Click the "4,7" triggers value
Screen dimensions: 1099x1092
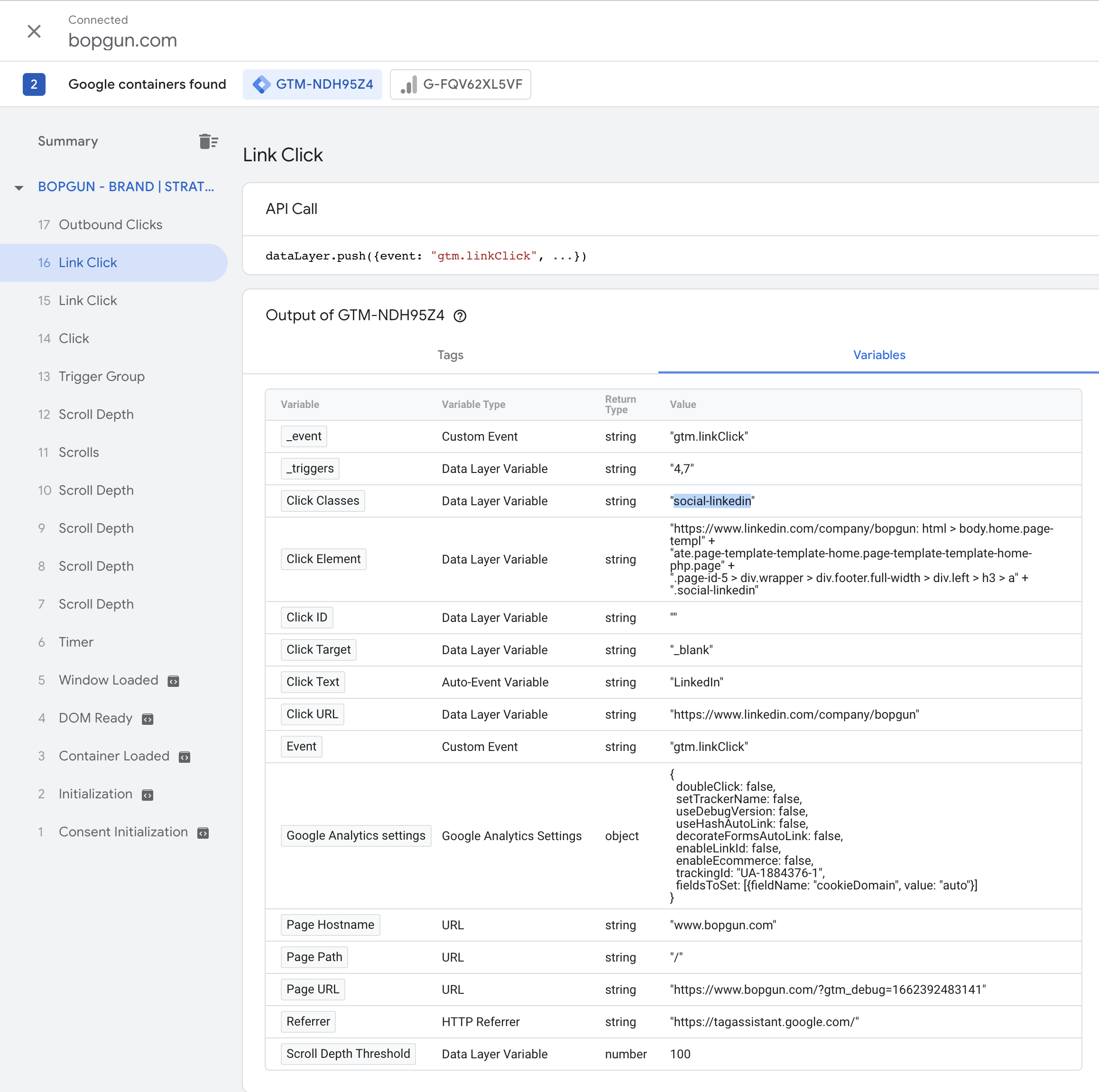click(682, 469)
